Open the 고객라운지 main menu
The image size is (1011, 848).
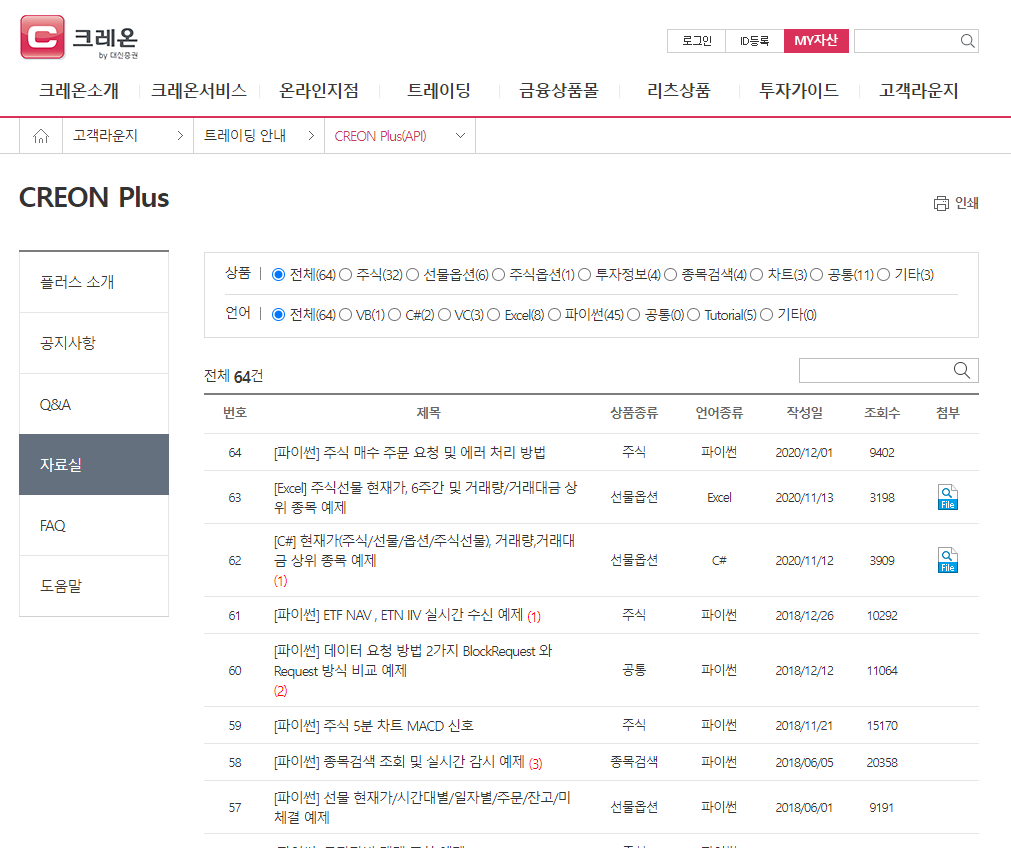coord(918,90)
